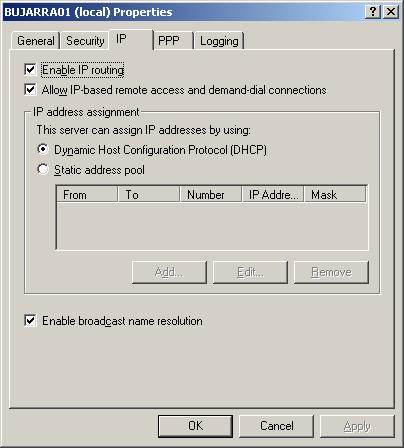Viewport: 404px width, 448px height.
Task: Open the Logging tab
Action: point(219,41)
